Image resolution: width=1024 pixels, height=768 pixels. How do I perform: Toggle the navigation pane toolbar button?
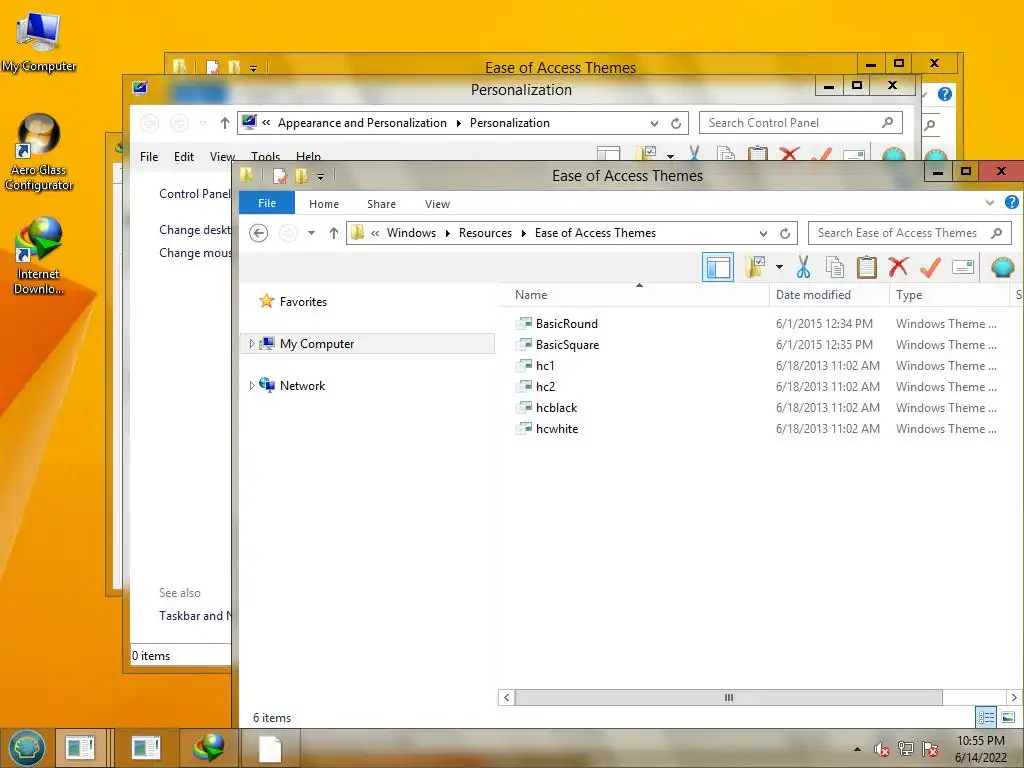click(x=718, y=267)
